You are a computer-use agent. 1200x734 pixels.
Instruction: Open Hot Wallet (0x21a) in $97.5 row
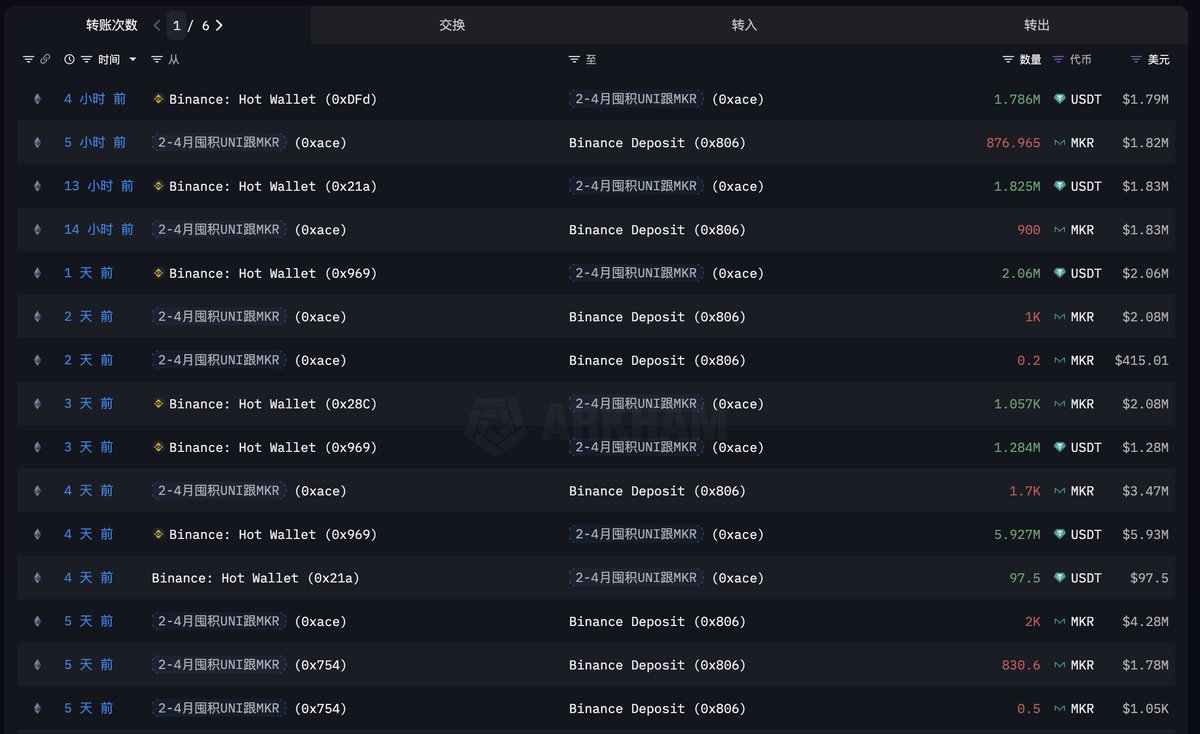255,578
